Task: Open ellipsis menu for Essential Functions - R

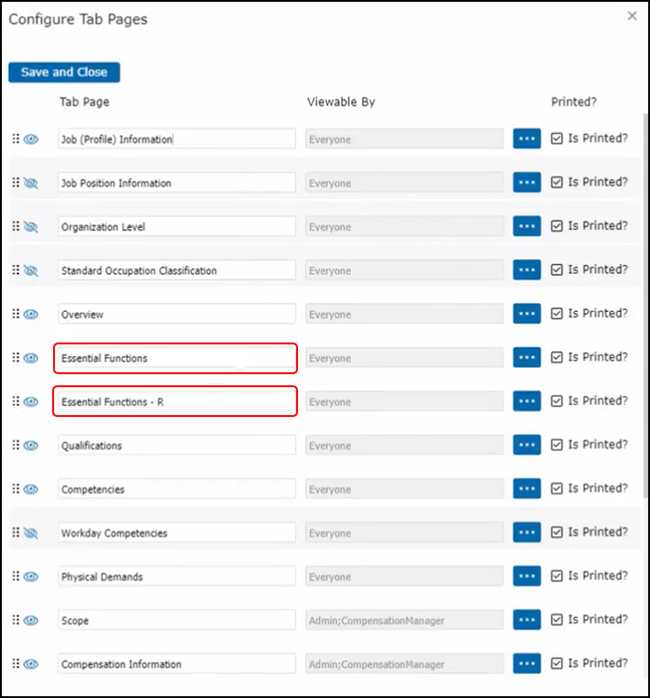Action: click(x=527, y=401)
